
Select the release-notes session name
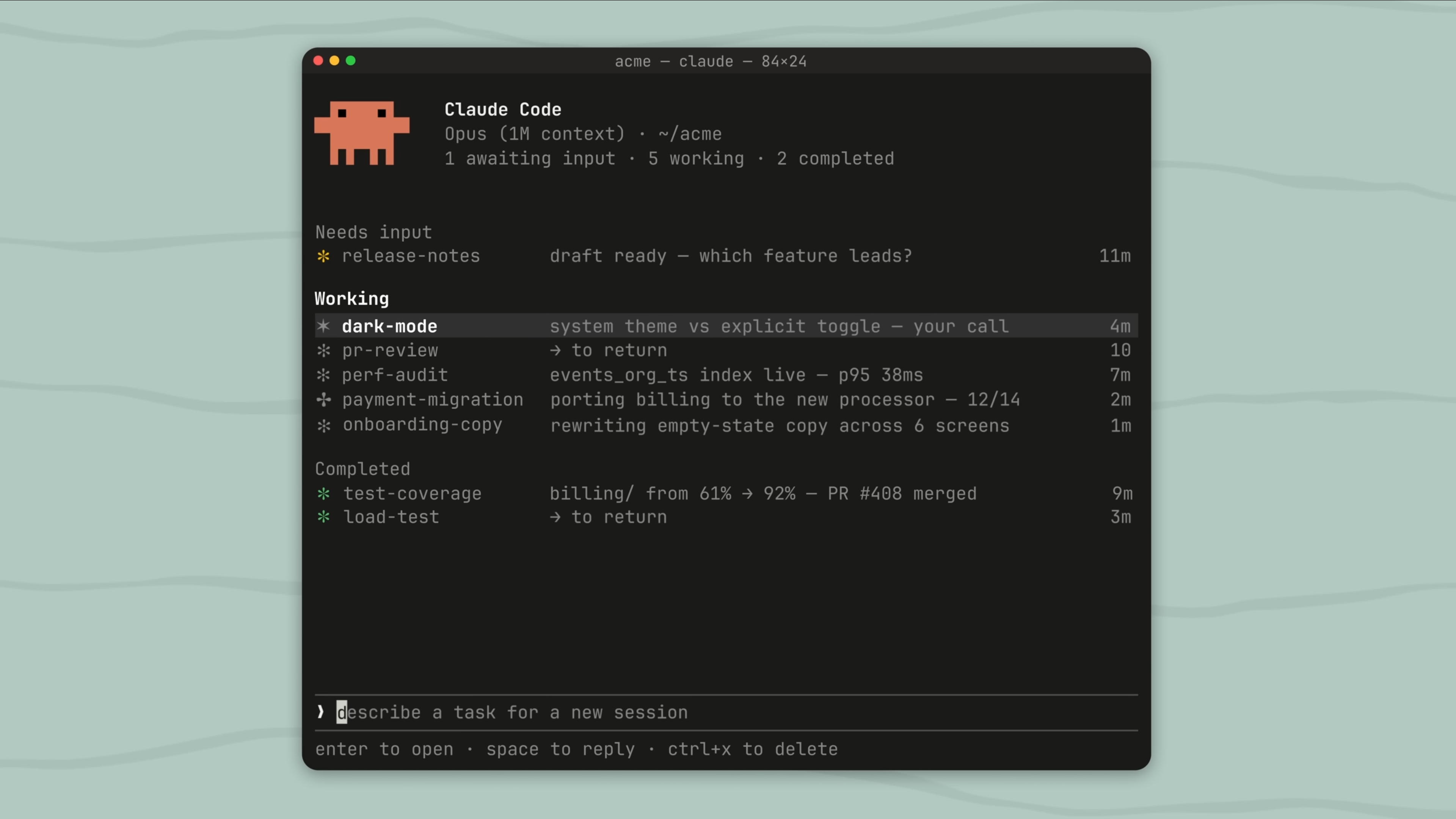click(411, 256)
